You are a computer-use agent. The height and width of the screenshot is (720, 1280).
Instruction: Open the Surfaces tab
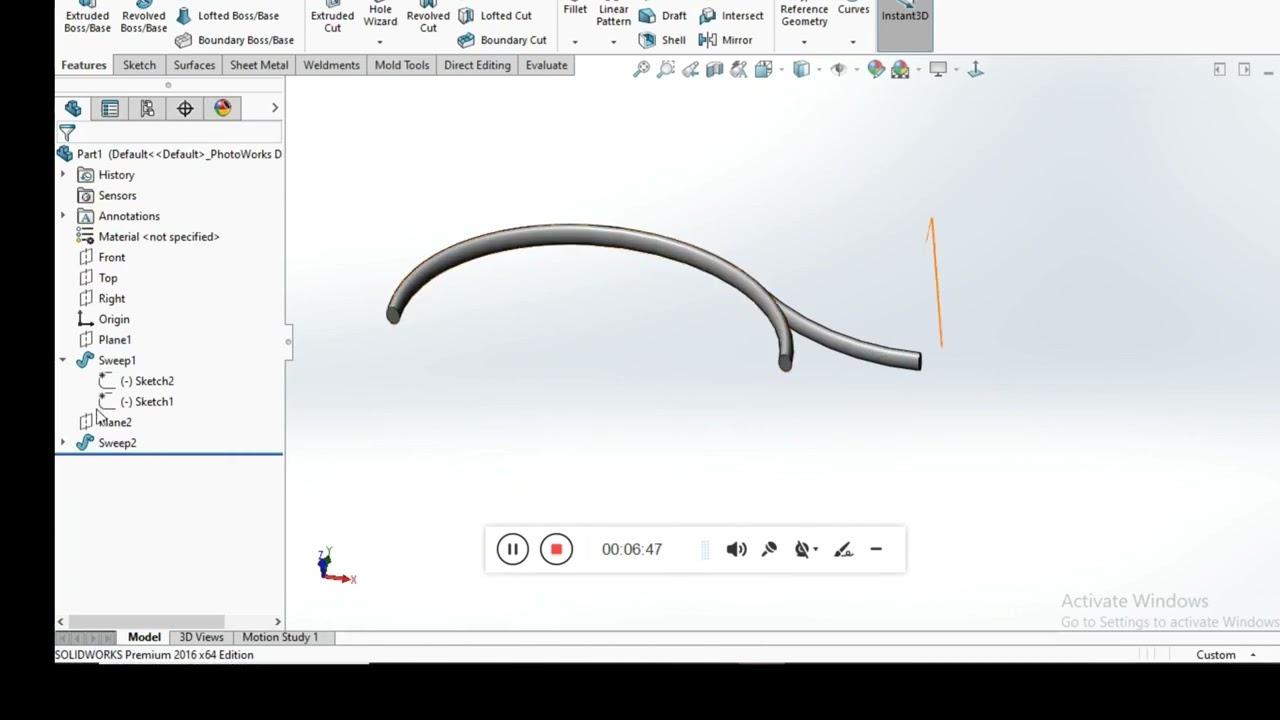point(194,65)
